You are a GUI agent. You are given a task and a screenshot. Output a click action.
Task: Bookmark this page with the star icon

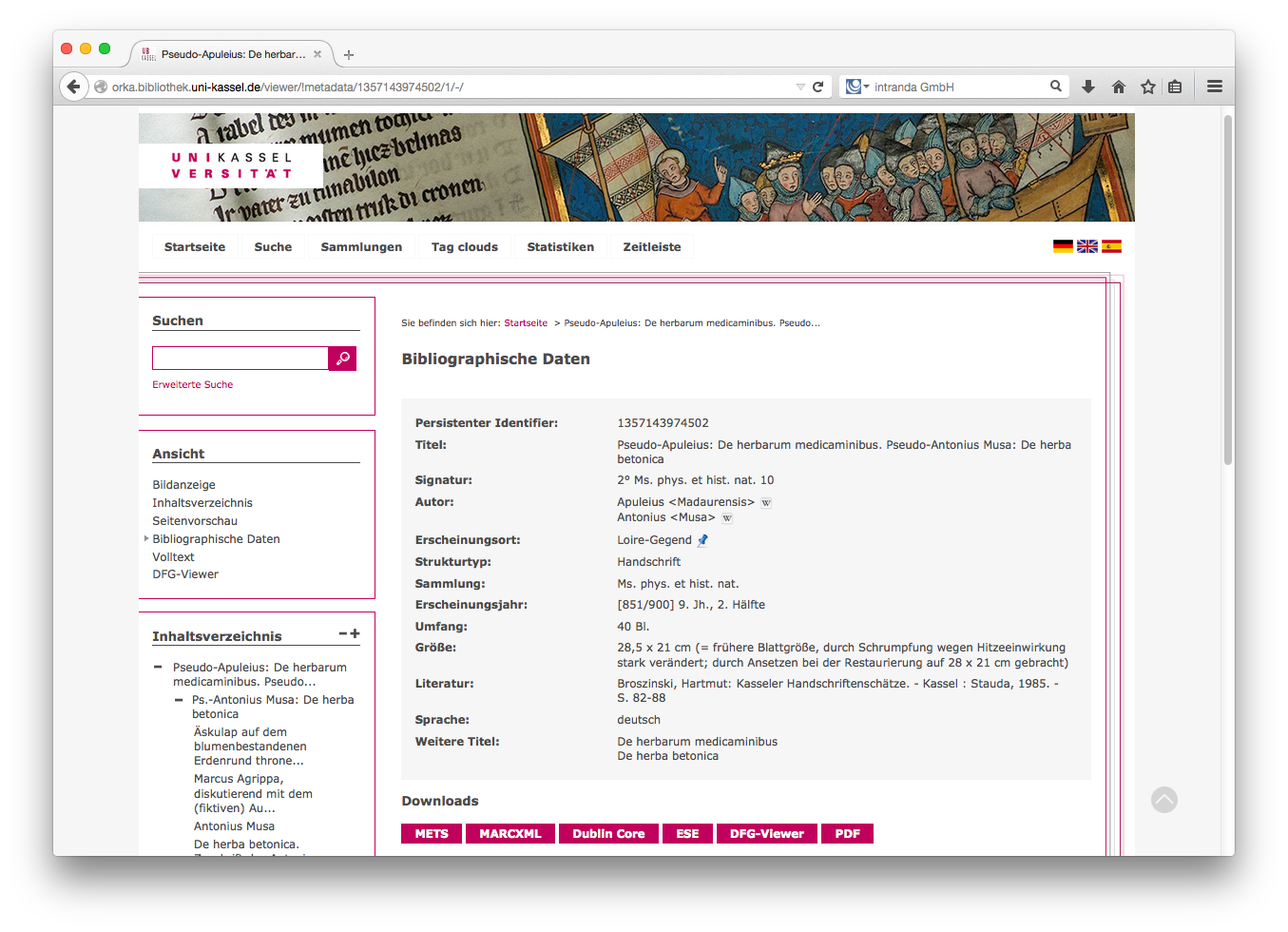[x=1148, y=87]
